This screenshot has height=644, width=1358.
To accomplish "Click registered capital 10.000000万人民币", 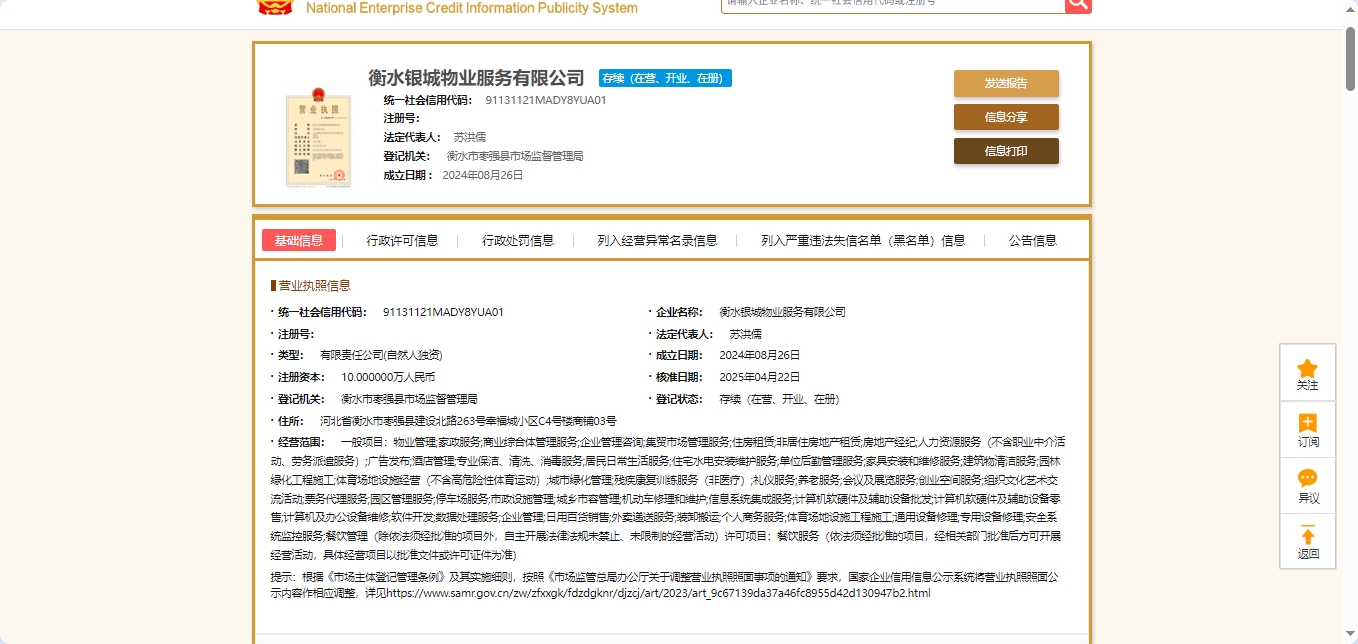I will point(388,377).
